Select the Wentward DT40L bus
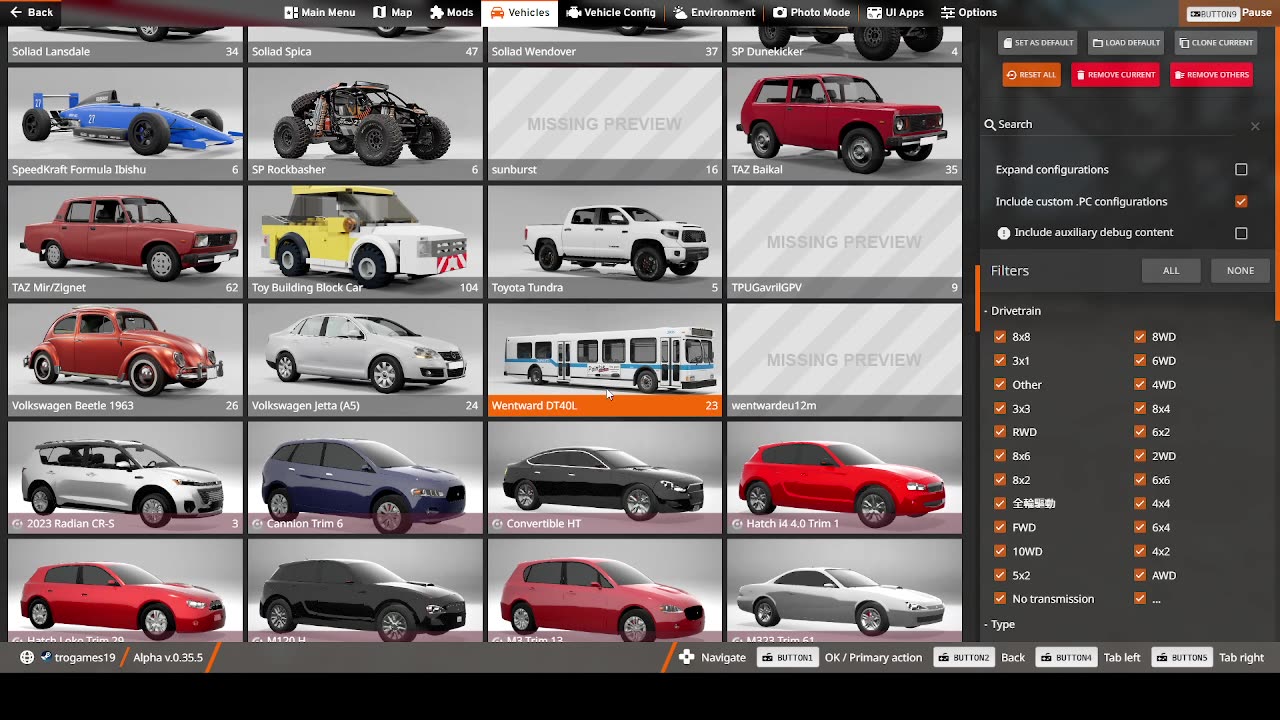This screenshot has width=1280, height=720. pos(605,359)
